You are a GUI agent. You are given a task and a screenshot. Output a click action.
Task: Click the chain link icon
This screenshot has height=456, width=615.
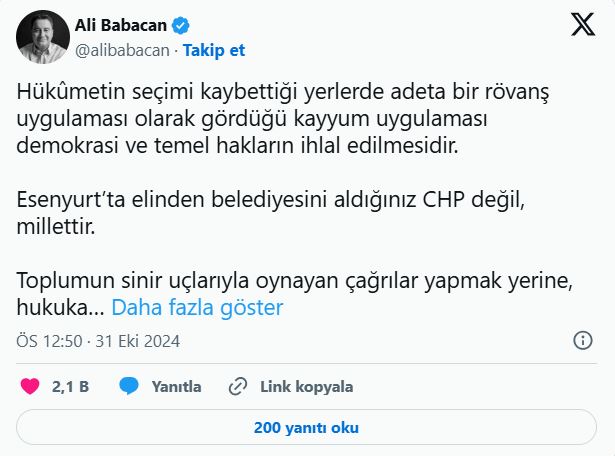[x=238, y=386]
